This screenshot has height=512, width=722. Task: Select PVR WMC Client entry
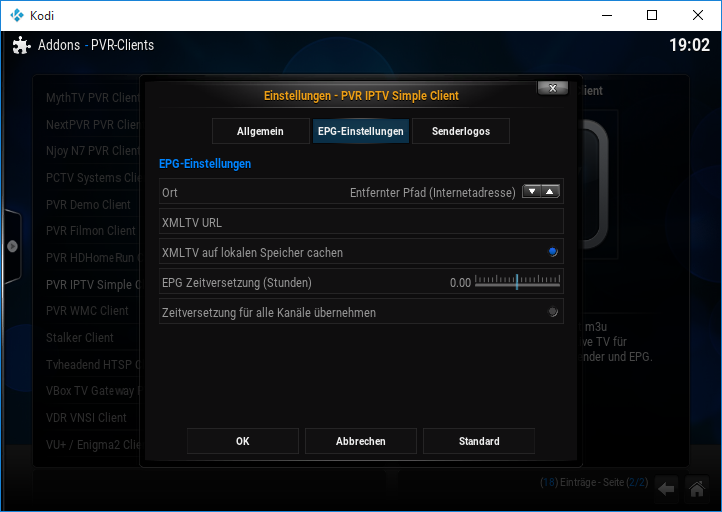click(x=87, y=311)
